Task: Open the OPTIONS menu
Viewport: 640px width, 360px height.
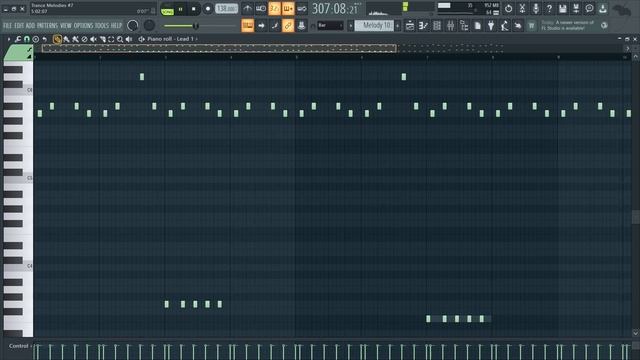Action: (83, 26)
